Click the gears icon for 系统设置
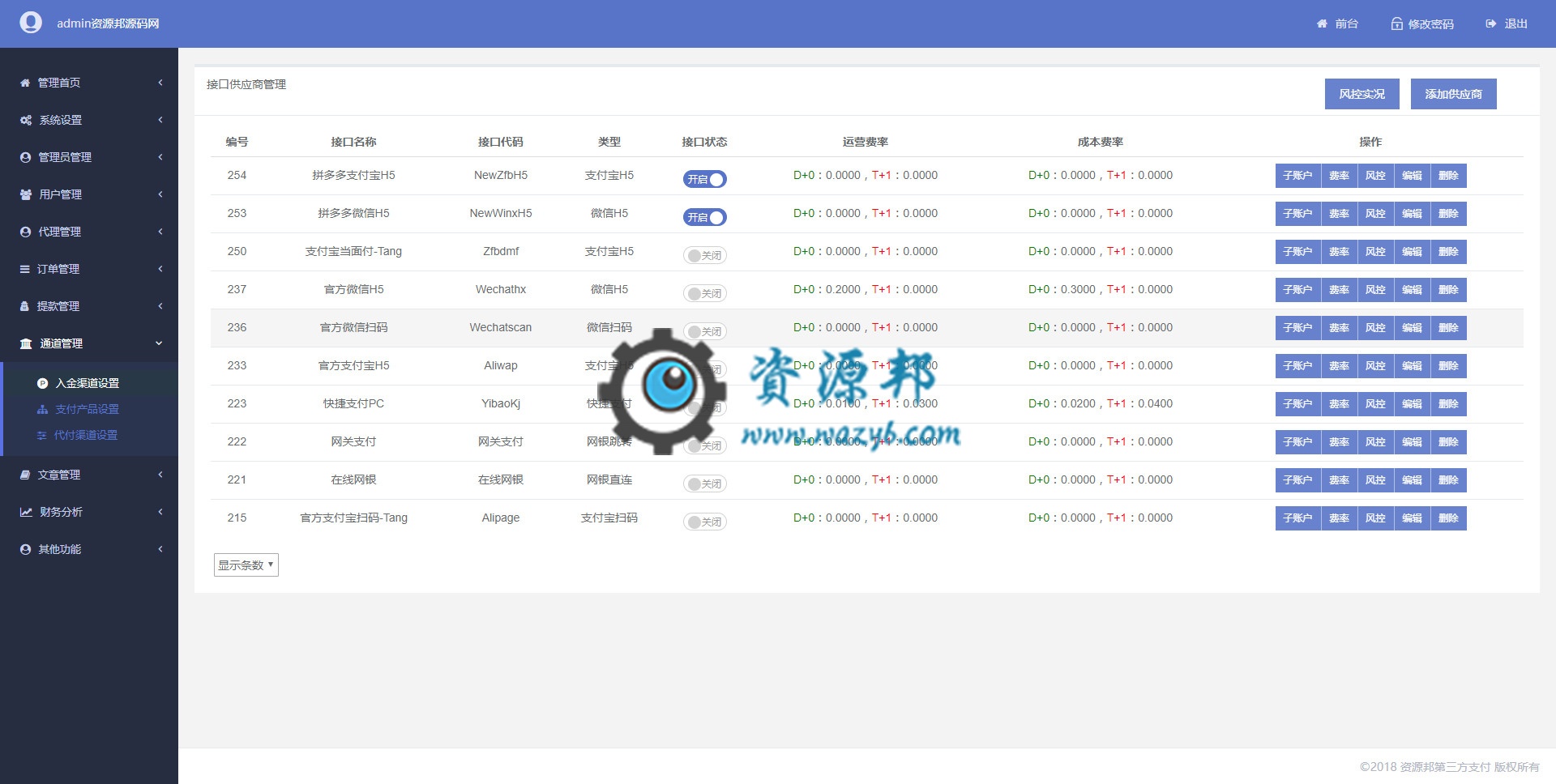 tap(26, 120)
